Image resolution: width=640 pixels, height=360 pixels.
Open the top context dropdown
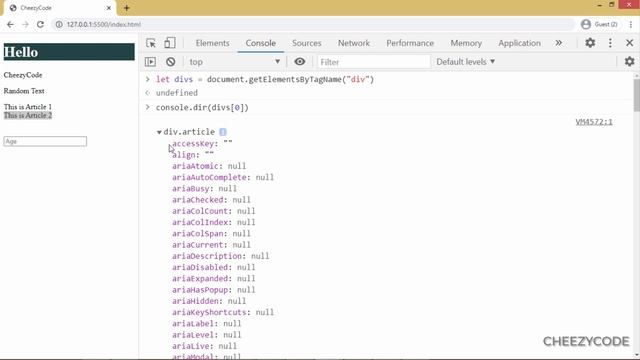point(234,62)
